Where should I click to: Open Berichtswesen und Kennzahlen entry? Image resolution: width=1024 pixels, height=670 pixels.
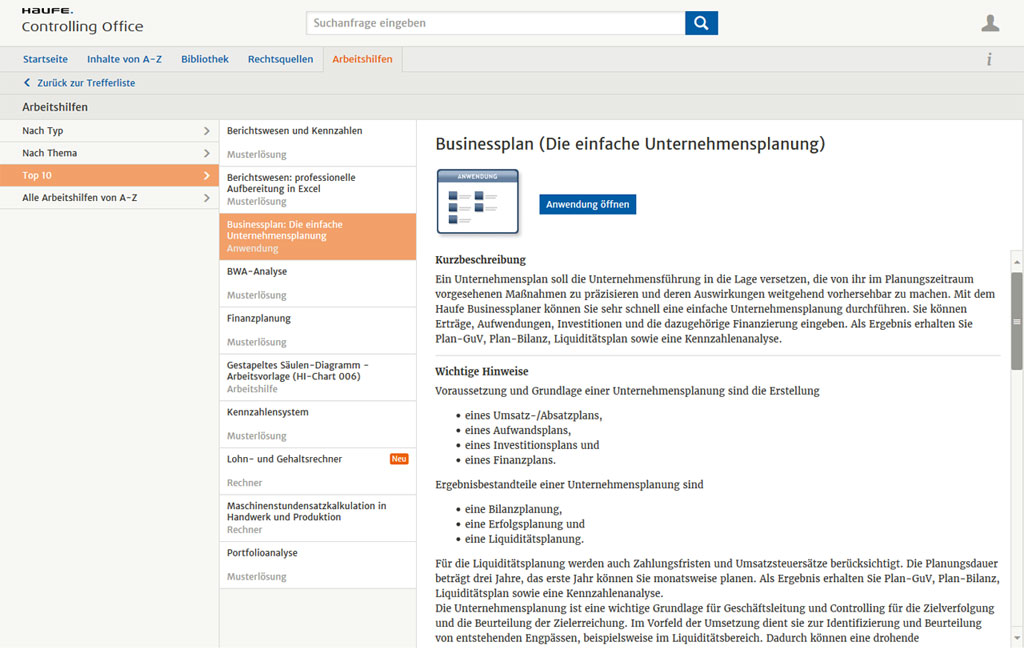(317, 142)
